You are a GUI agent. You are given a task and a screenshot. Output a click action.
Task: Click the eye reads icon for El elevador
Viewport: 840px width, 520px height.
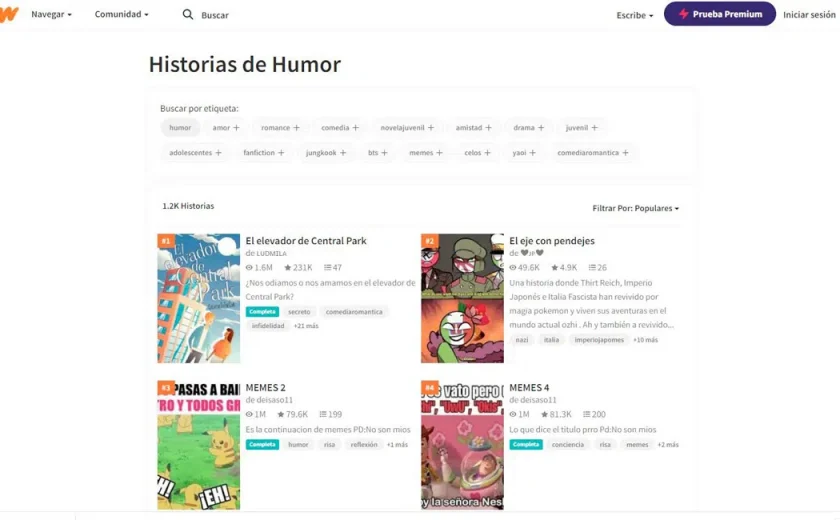coord(249,267)
